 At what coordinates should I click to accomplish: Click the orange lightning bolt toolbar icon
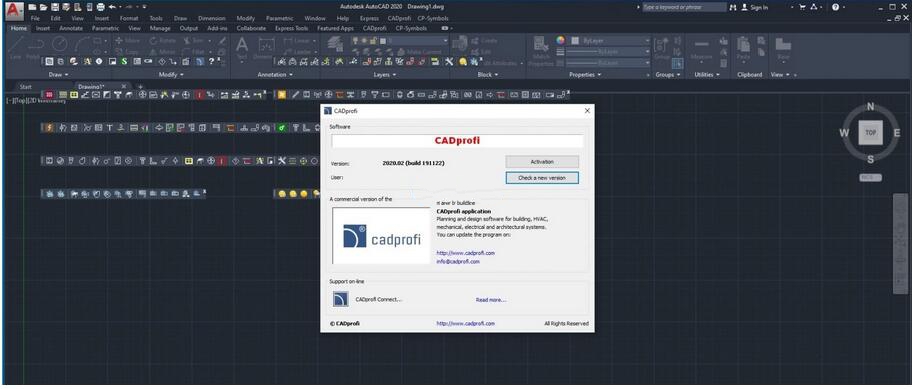tap(49, 128)
